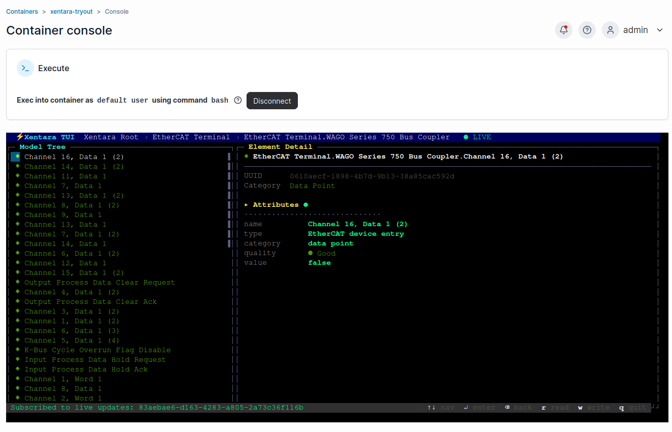Click type value EtherCAT device entry
The height and width of the screenshot is (432, 672).
point(356,234)
